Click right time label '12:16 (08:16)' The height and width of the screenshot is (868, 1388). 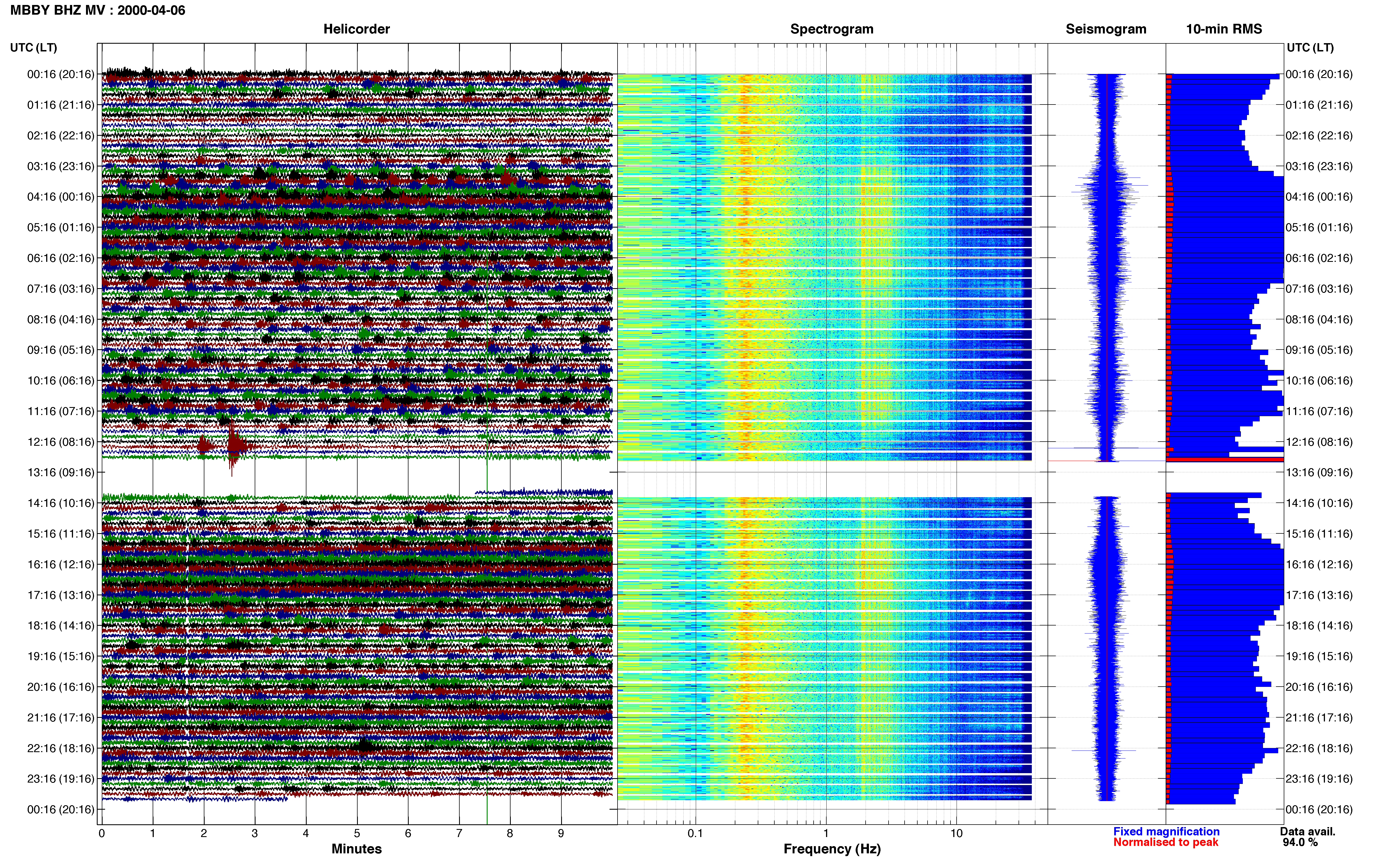tap(1319, 442)
